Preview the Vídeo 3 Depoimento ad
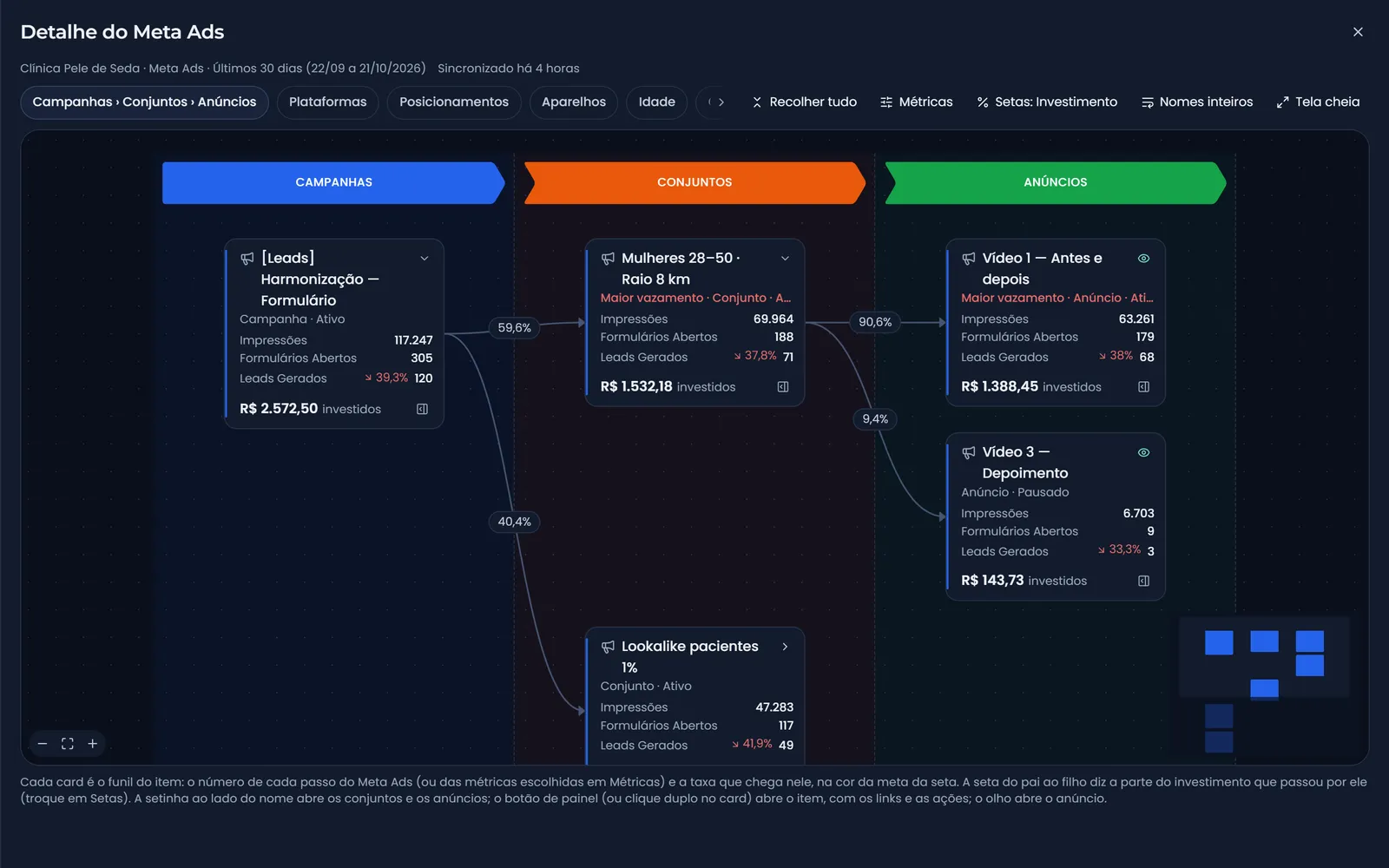This screenshot has height=868, width=1389. [x=1144, y=452]
